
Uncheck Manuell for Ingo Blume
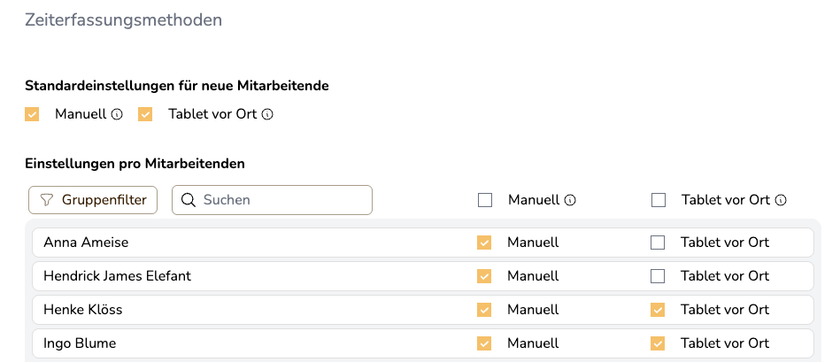484,344
